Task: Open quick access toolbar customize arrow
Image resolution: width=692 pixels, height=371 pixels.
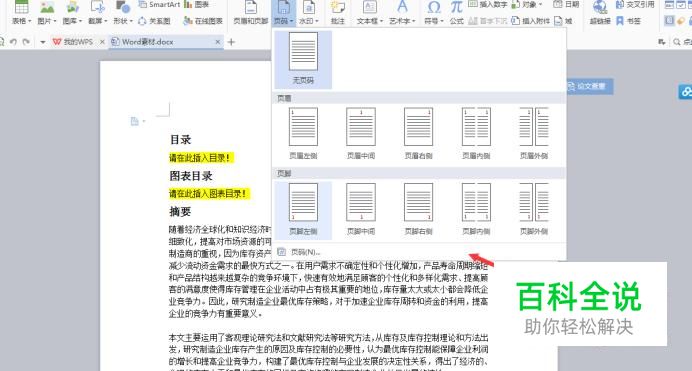Action: click(43, 42)
